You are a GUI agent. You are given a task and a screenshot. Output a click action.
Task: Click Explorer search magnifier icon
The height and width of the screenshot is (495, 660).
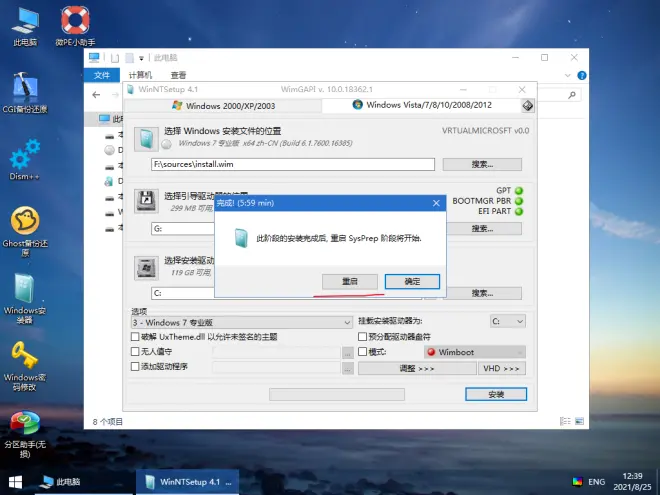572,95
